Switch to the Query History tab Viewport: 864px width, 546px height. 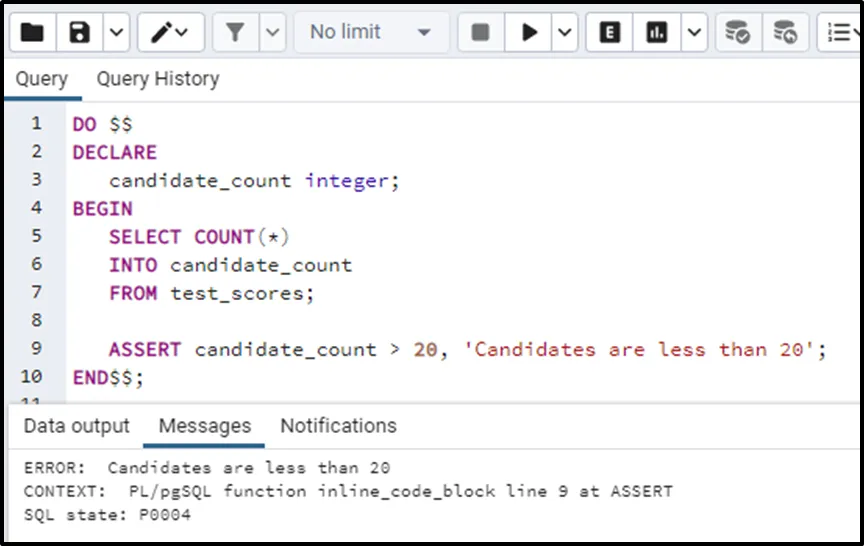(x=157, y=79)
